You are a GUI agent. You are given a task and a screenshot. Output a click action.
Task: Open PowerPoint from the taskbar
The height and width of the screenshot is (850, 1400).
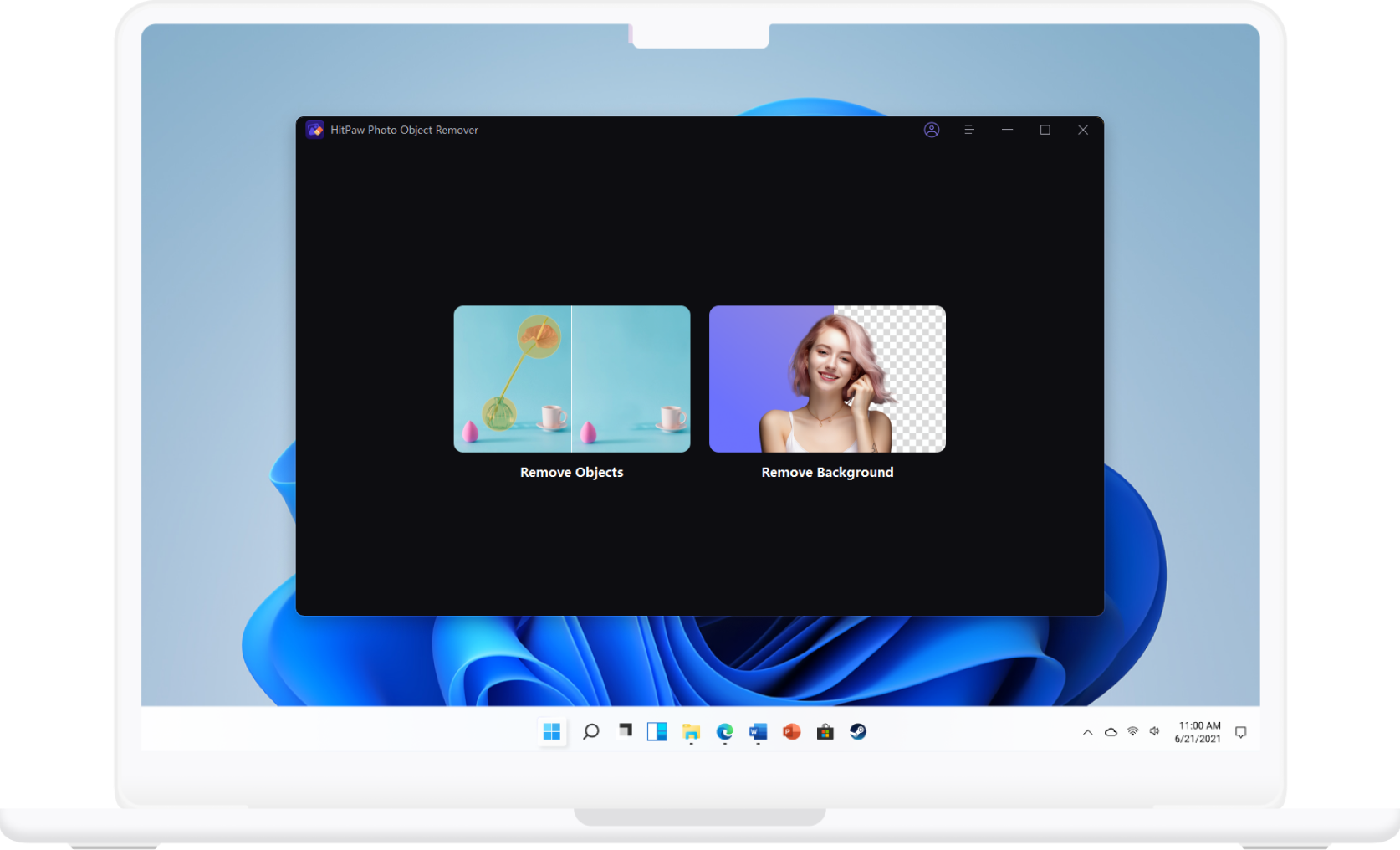click(791, 731)
